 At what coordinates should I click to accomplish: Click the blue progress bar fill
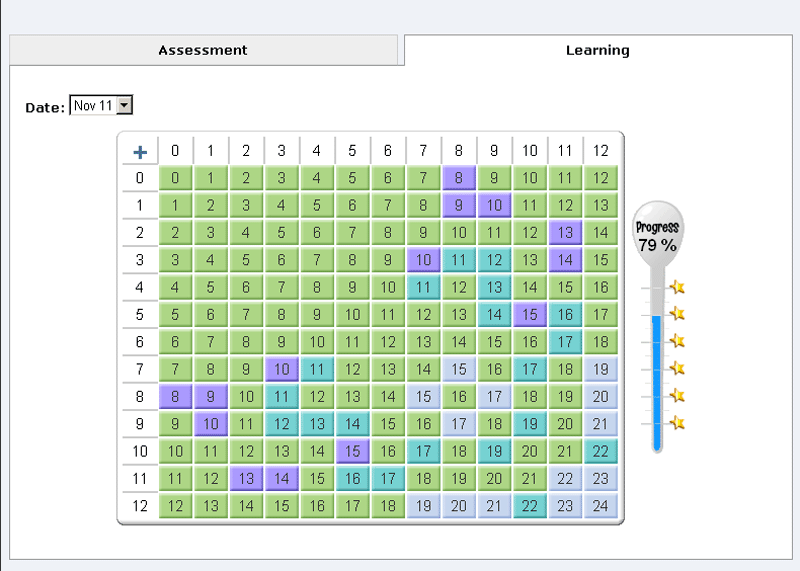657,383
